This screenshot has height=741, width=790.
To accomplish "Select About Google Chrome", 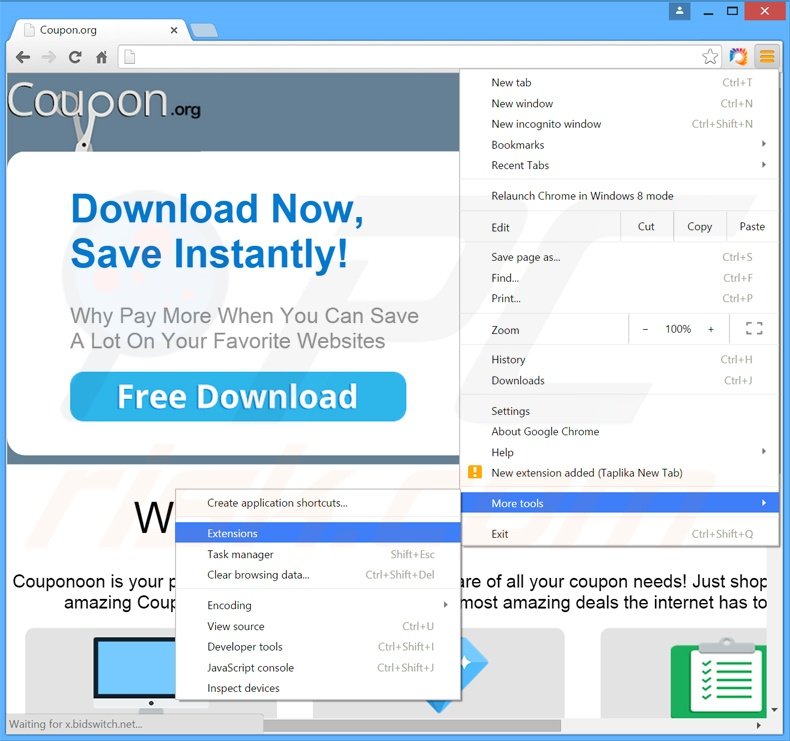I will point(620,432).
